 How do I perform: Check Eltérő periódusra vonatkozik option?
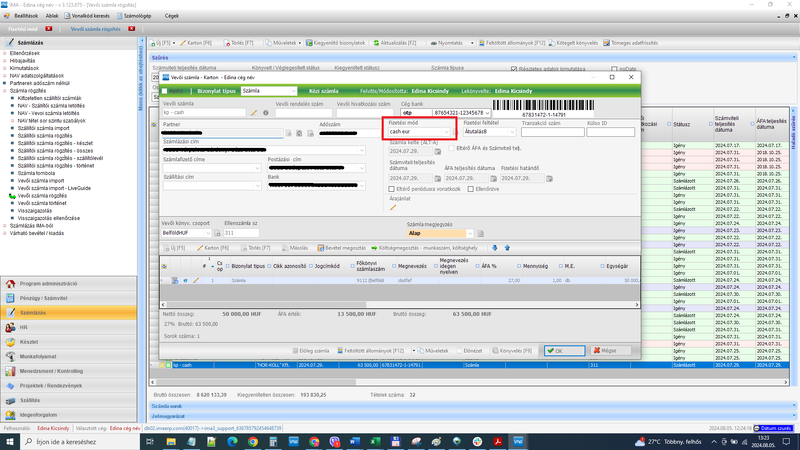point(392,188)
